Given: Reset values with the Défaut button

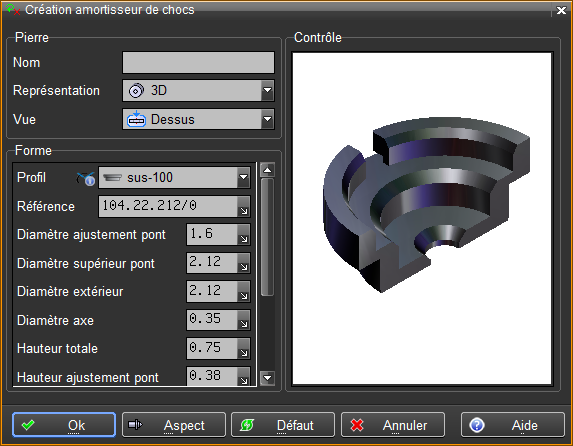Looking at the screenshot, I should 283,425.
